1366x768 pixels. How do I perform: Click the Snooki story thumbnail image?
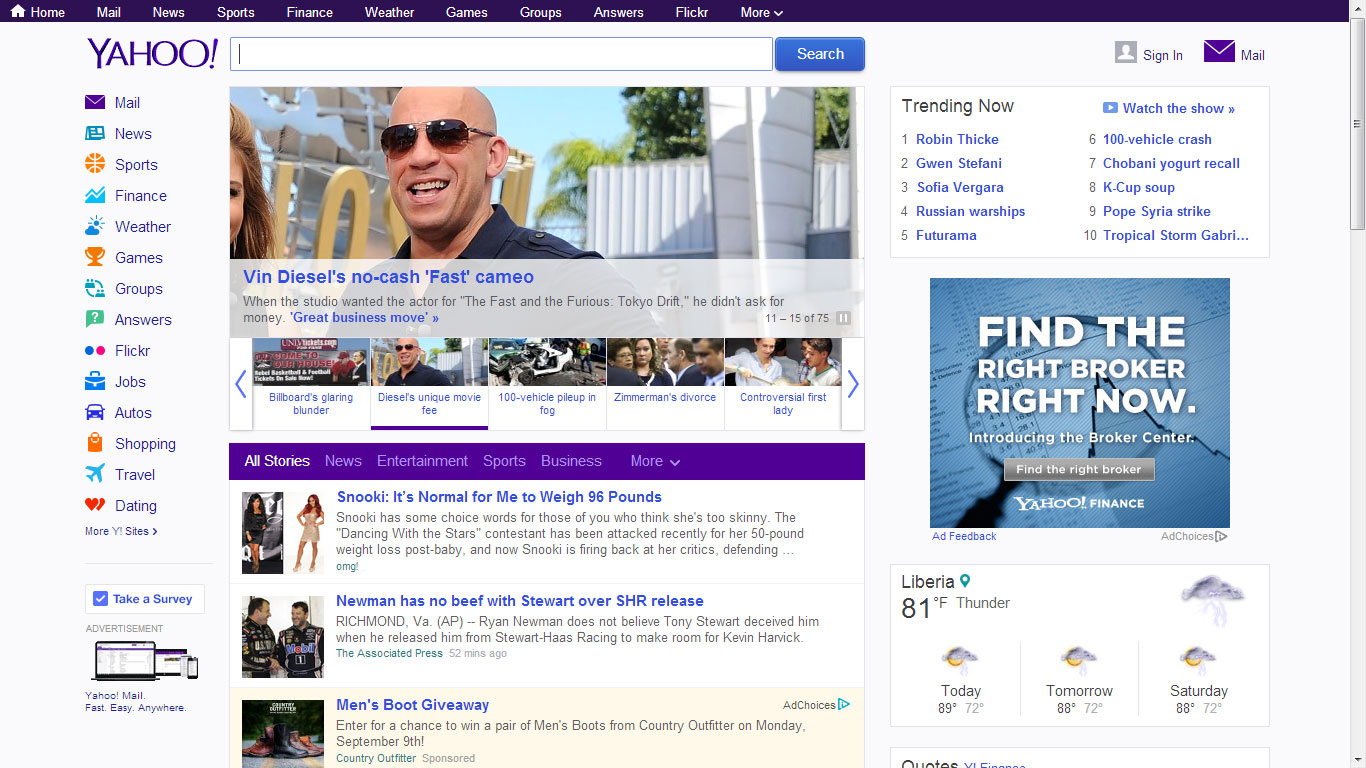pyautogui.click(x=283, y=532)
